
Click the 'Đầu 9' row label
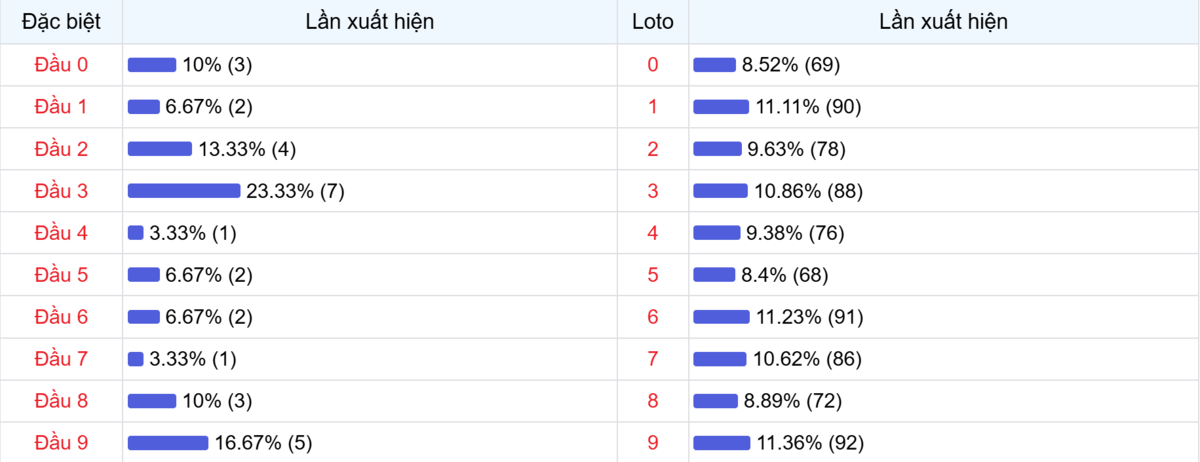click(61, 443)
